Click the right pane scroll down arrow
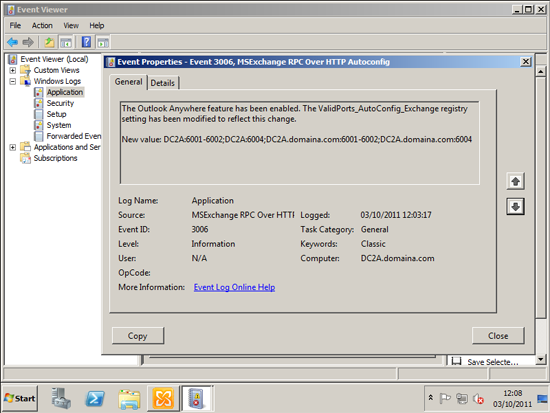The width and height of the screenshot is (550, 413). point(541,359)
